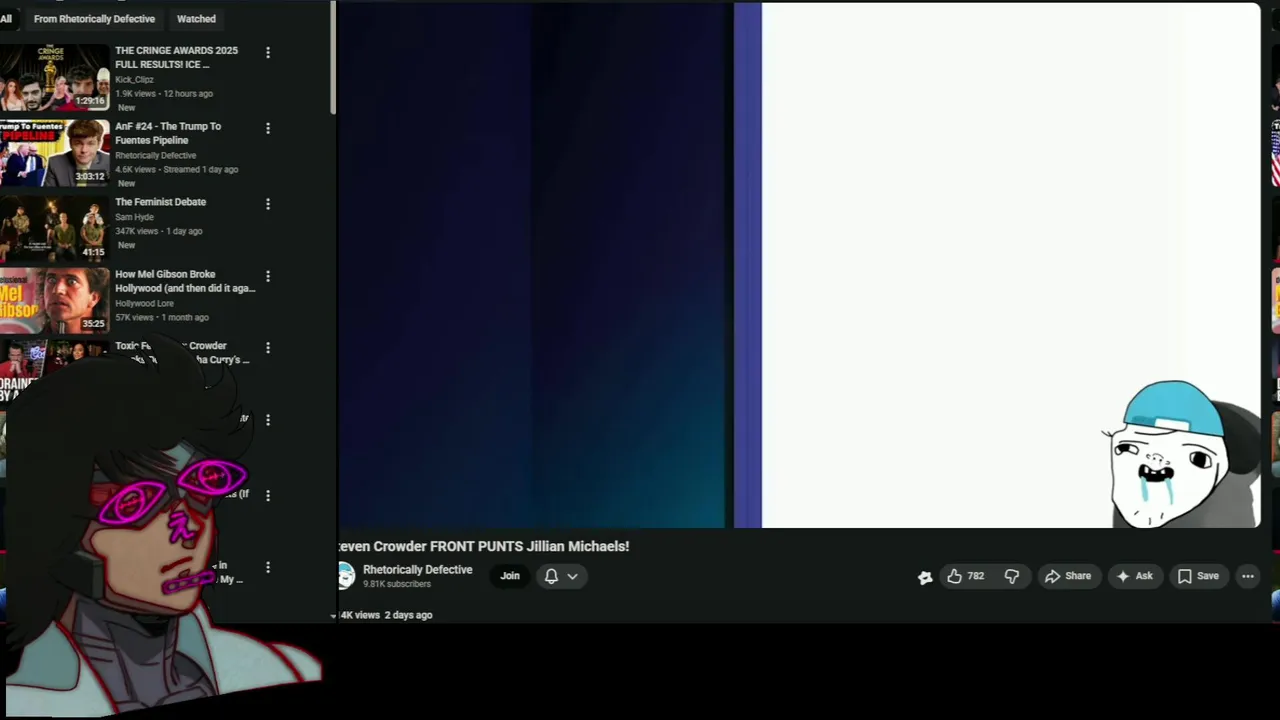
Task: Expand notification options chevron beside bell
Action: [572, 576]
